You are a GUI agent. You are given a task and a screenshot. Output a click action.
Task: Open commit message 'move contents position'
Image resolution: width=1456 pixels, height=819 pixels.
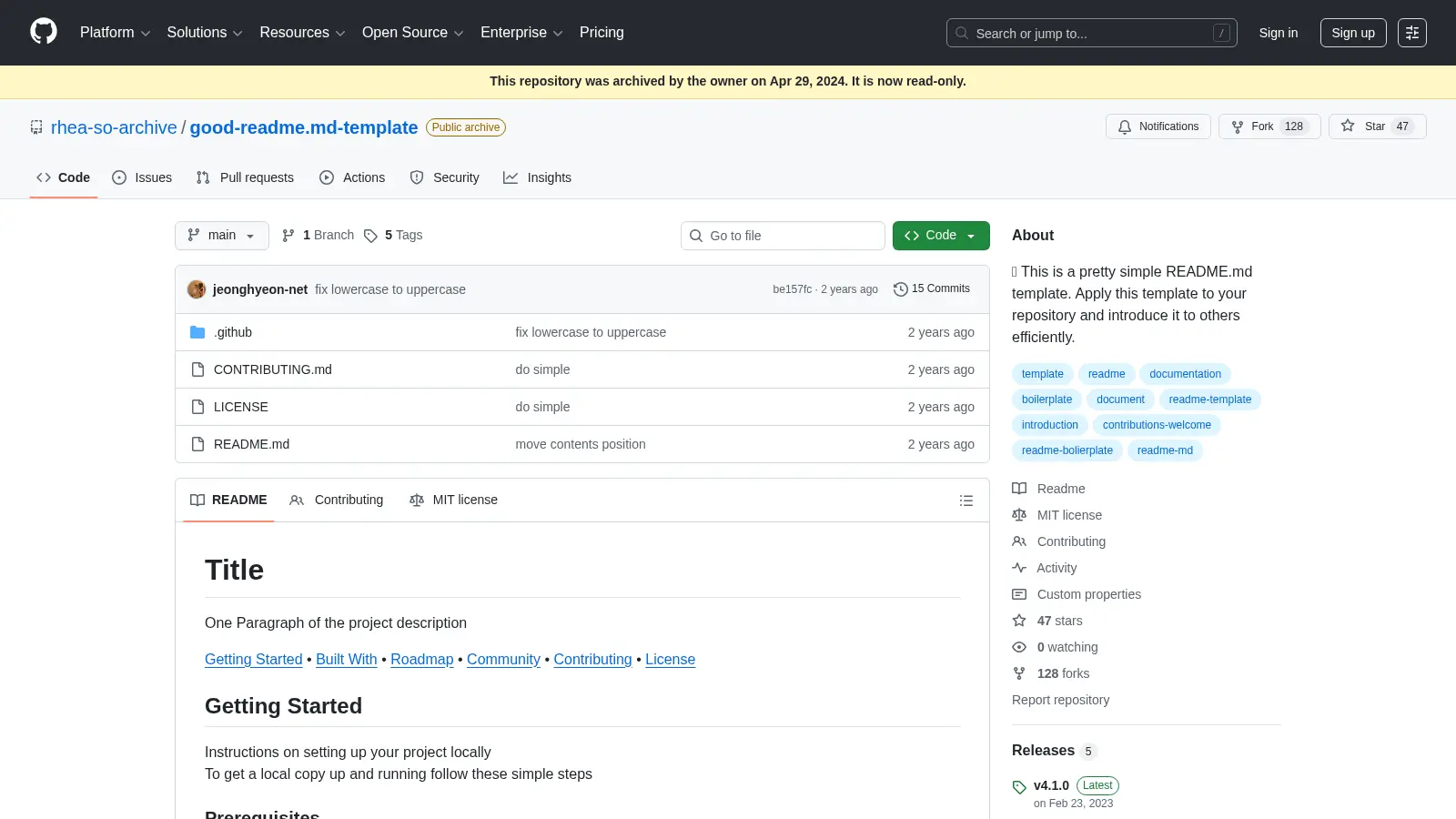coord(581,444)
